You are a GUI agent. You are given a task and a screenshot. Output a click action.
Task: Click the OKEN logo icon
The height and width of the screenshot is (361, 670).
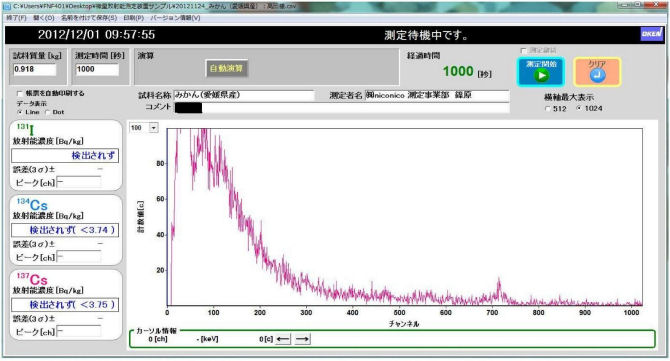[x=652, y=34]
